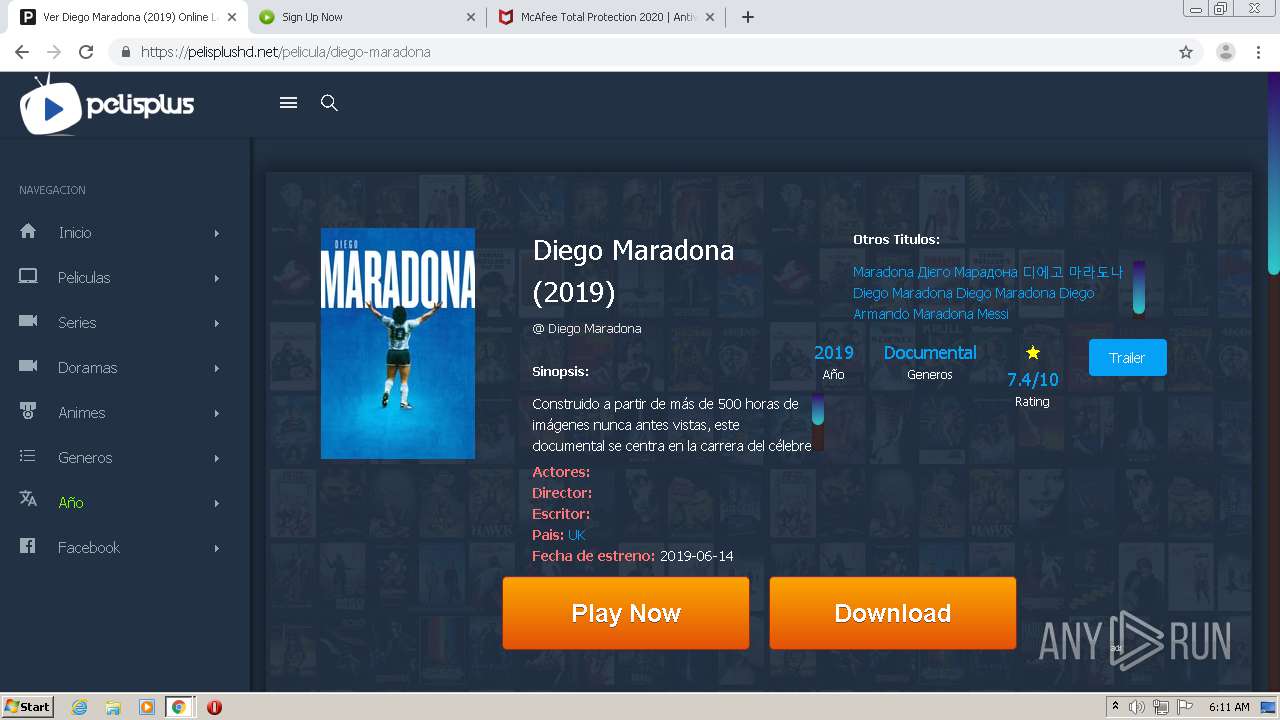Screen dimensions: 1280x720
Task: Open the Windows Start button
Action: click(x=27, y=707)
